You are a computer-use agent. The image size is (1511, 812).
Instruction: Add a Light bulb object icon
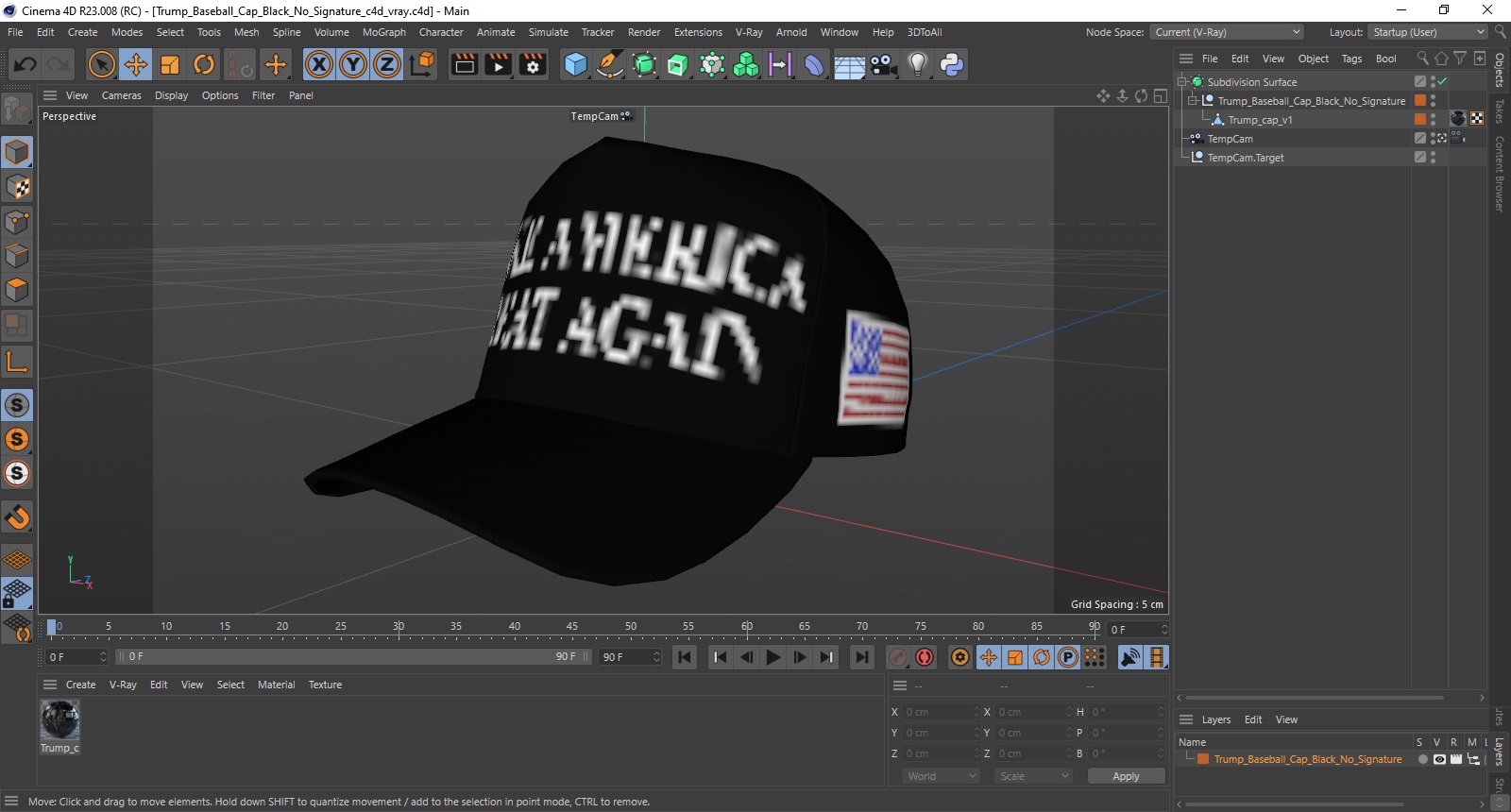917,64
